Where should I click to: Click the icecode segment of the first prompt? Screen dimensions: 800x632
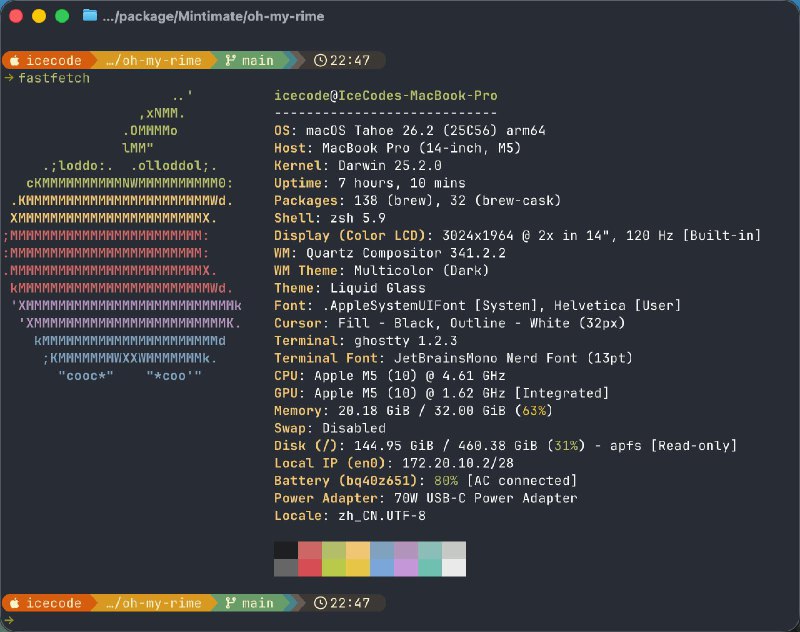point(53,60)
